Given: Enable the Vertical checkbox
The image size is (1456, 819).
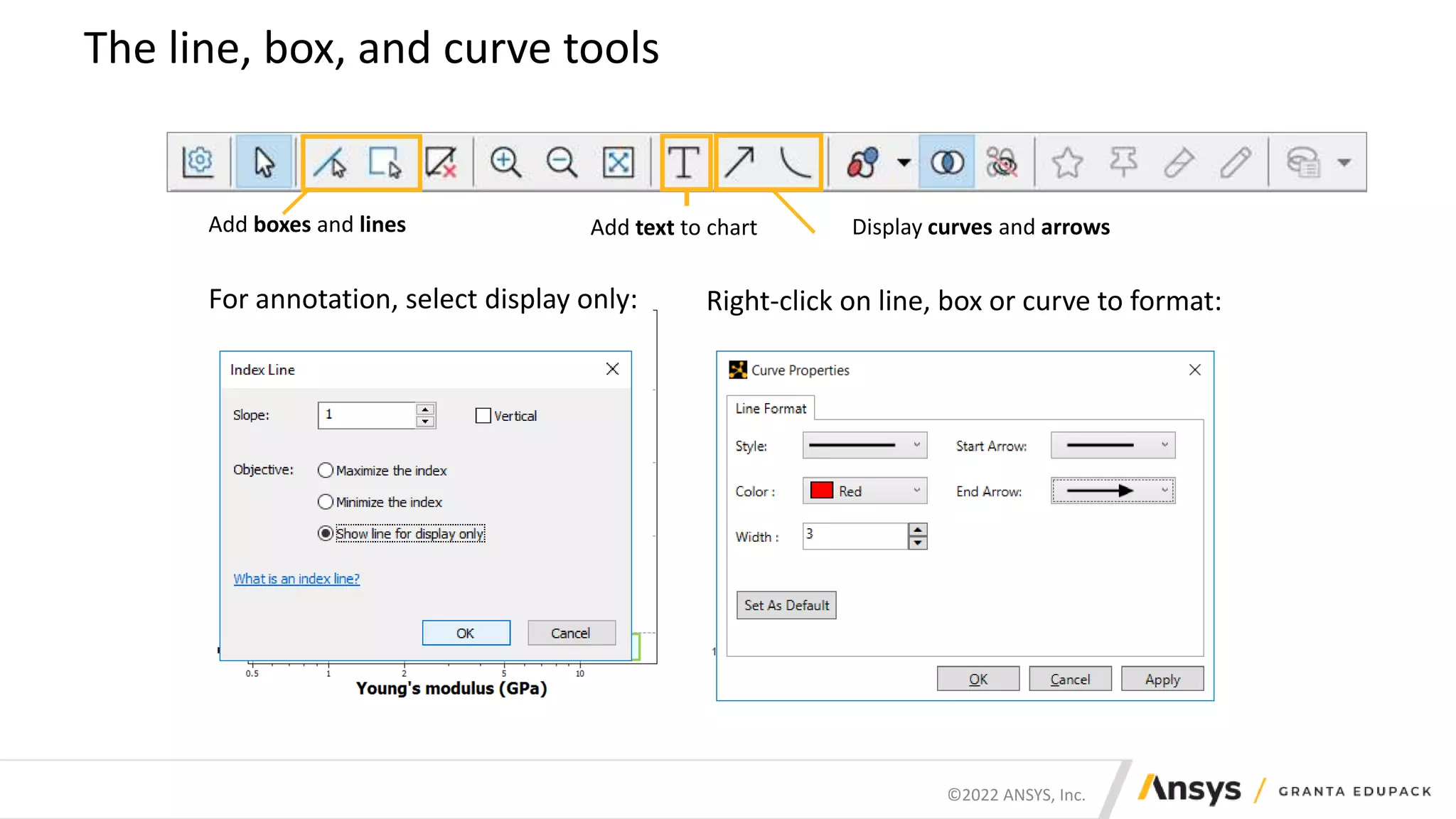Looking at the screenshot, I should coord(483,416).
